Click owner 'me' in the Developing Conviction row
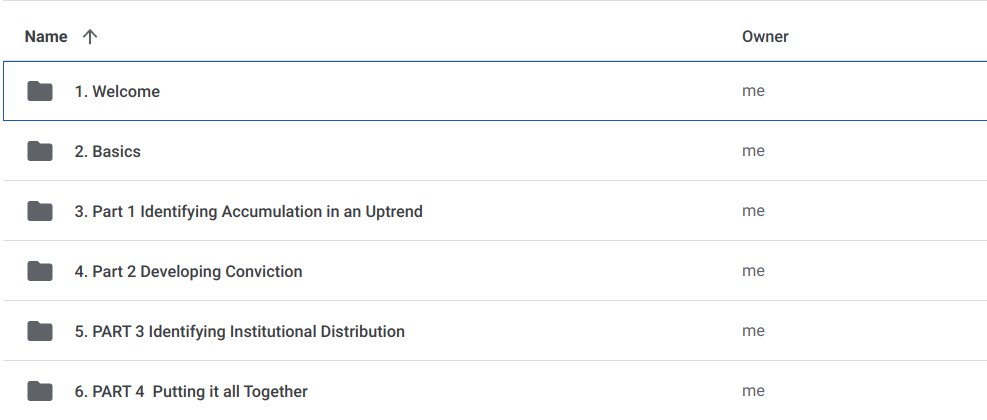This screenshot has height=420, width=987. point(753,271)
